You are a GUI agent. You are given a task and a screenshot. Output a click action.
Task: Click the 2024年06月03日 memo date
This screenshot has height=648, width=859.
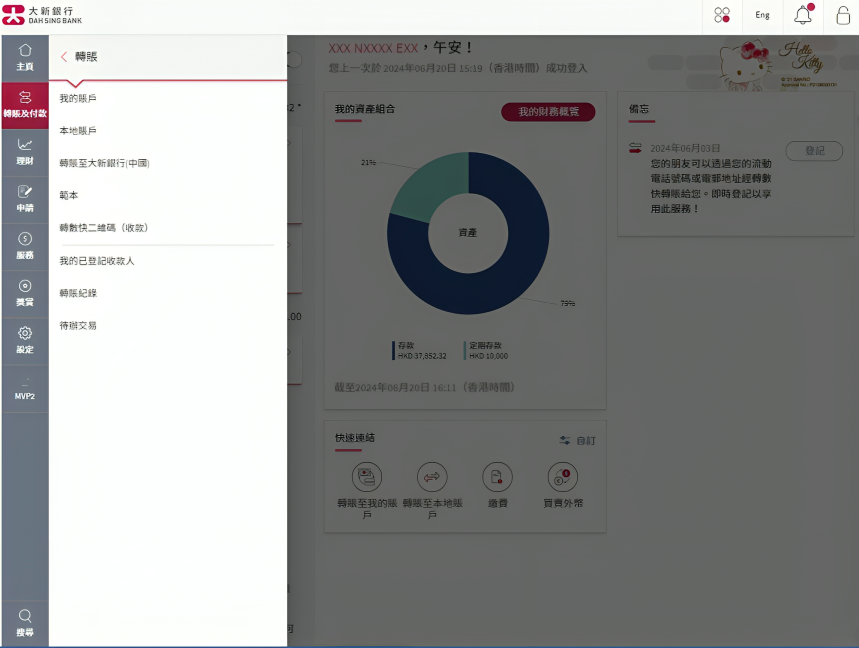point(685,148)
